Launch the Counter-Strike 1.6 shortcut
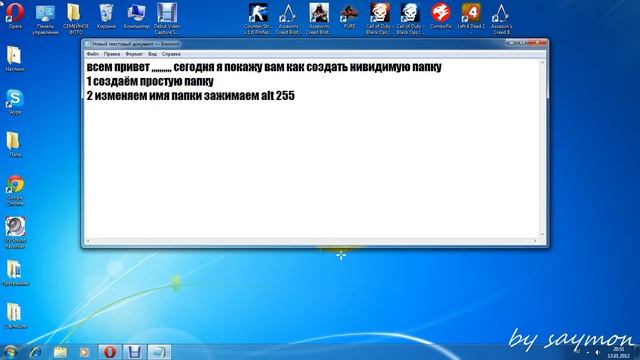Screen dimensions: 640x360 (258, 19)
